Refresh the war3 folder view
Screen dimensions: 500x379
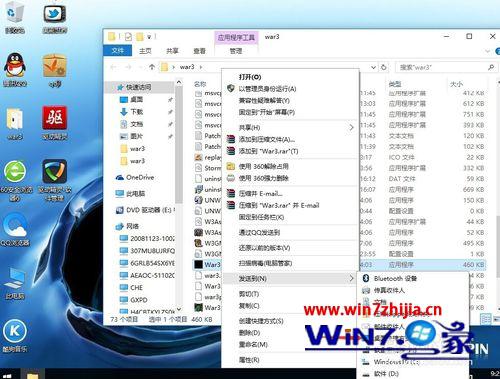point(384,67)
